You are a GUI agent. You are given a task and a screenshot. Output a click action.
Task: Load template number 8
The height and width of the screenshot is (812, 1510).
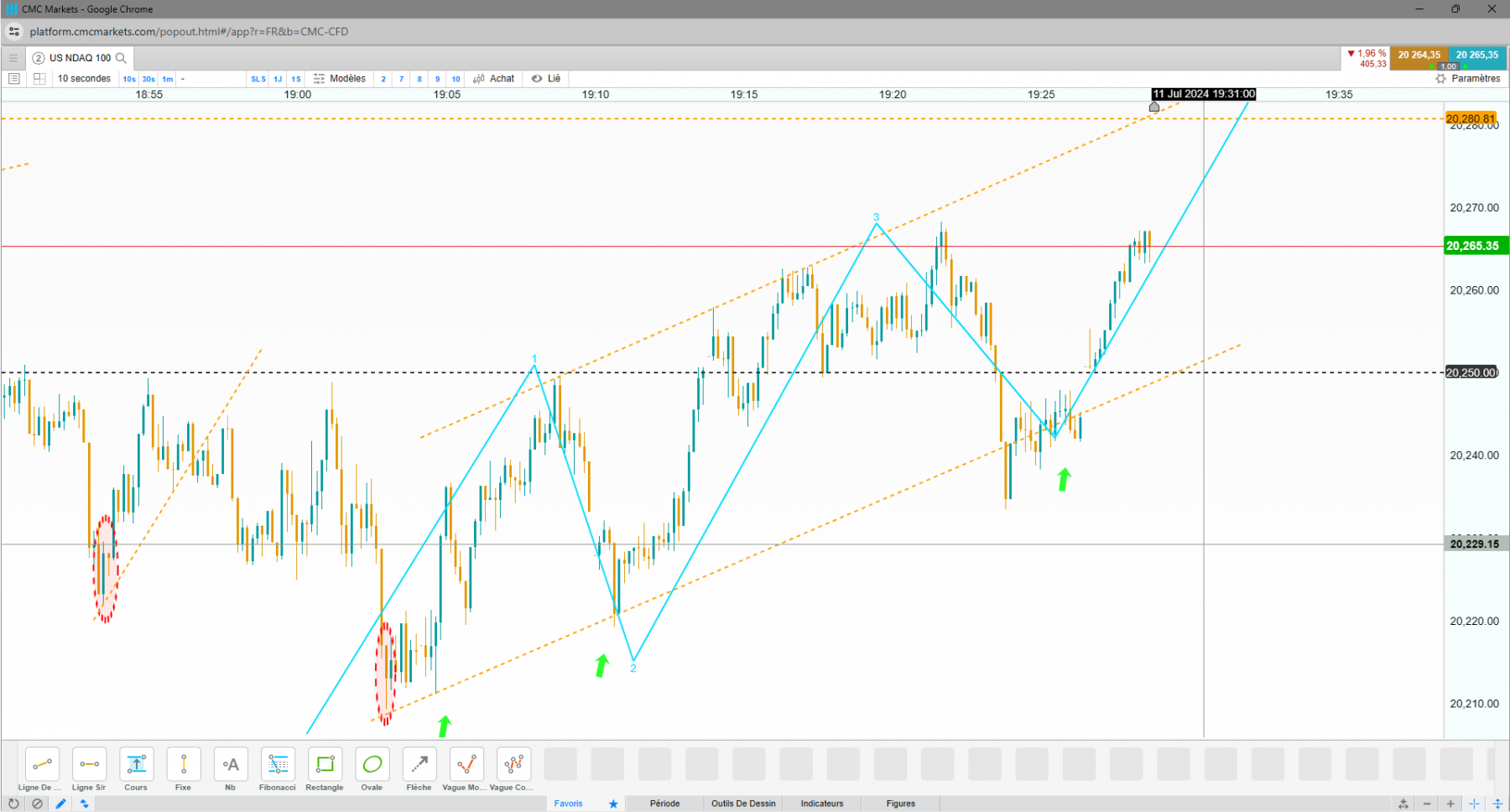pos(419,79)
